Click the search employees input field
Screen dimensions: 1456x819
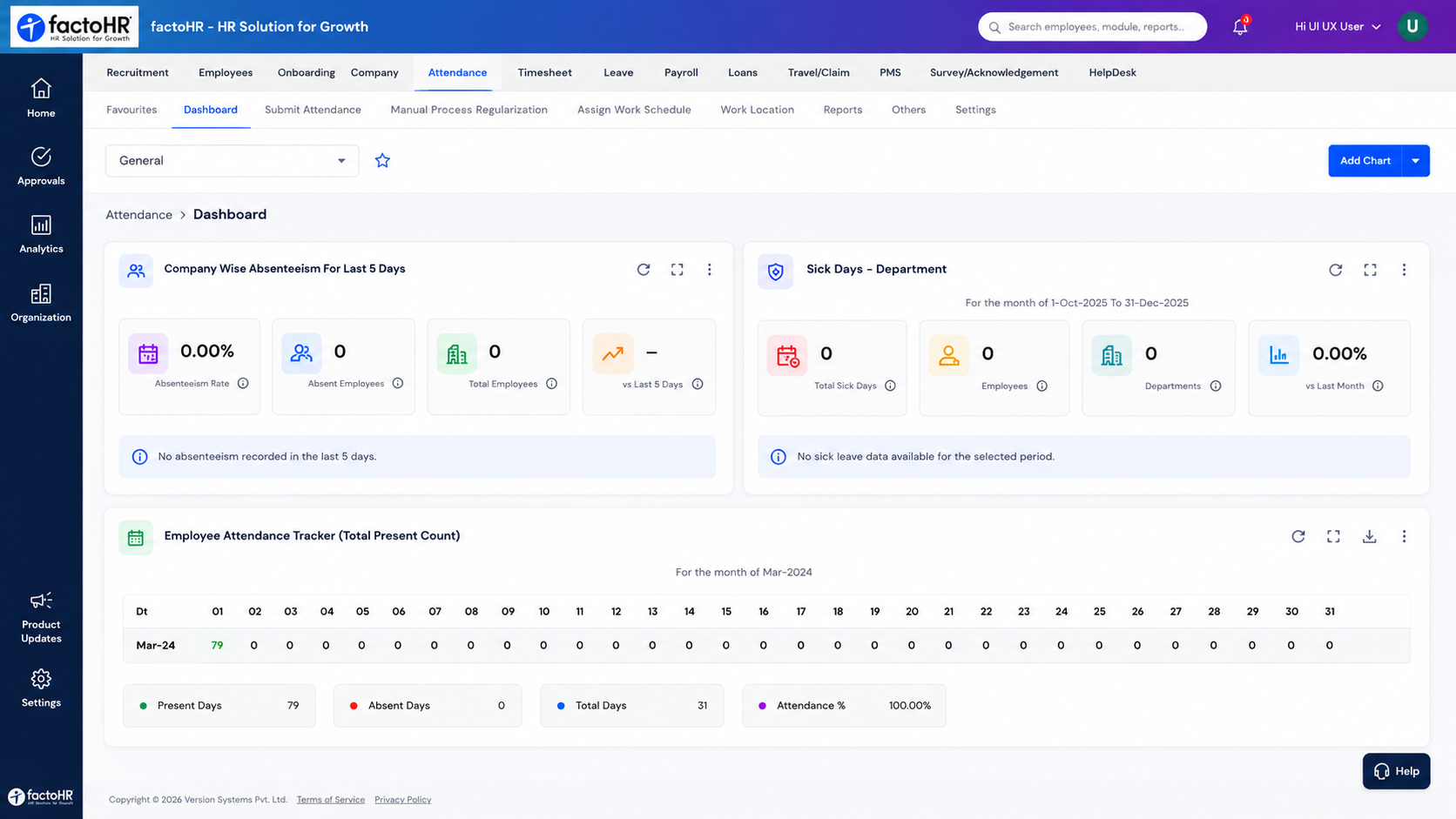(x=1092, y=27)
